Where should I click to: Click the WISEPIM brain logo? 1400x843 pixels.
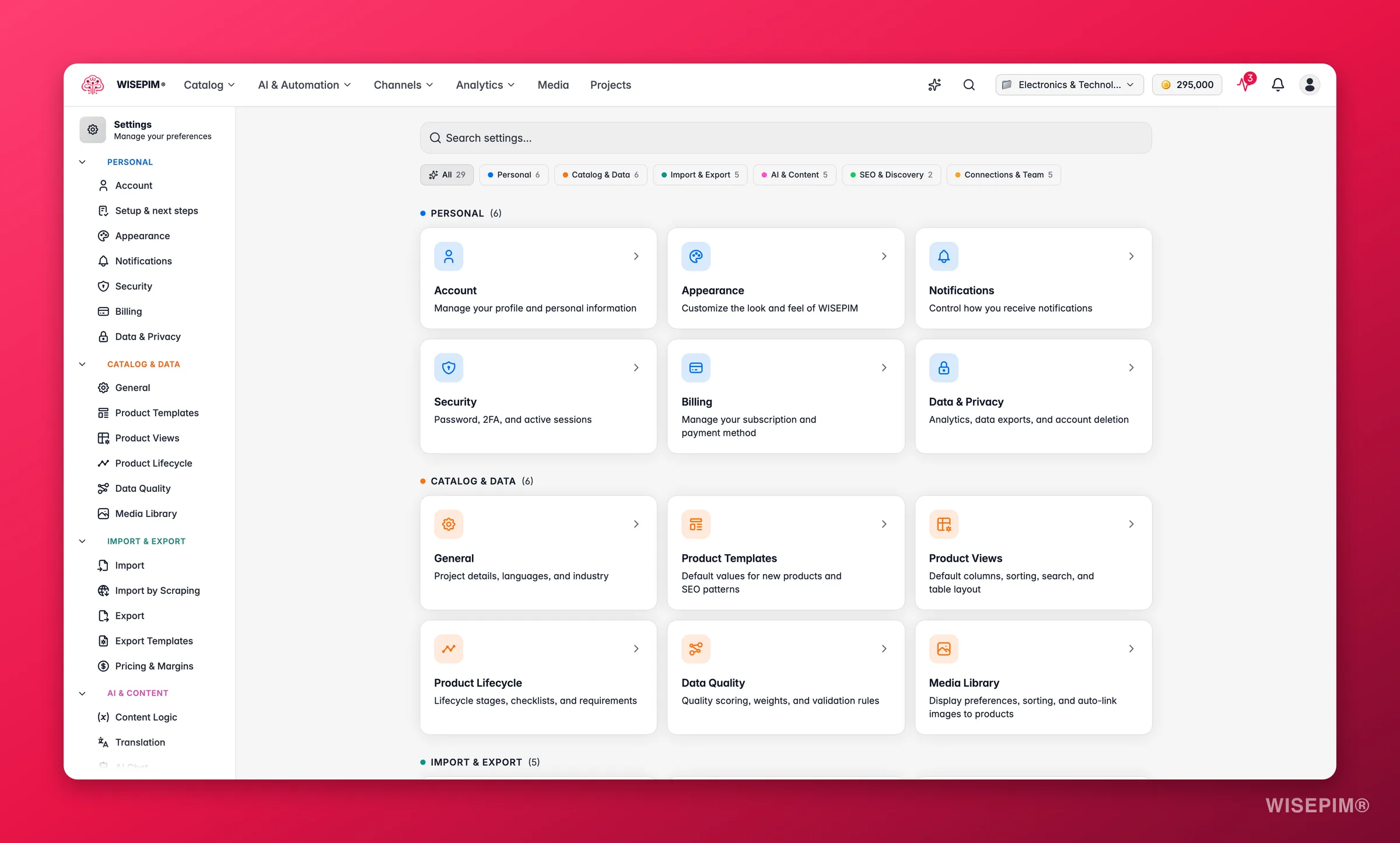(92, 85)
